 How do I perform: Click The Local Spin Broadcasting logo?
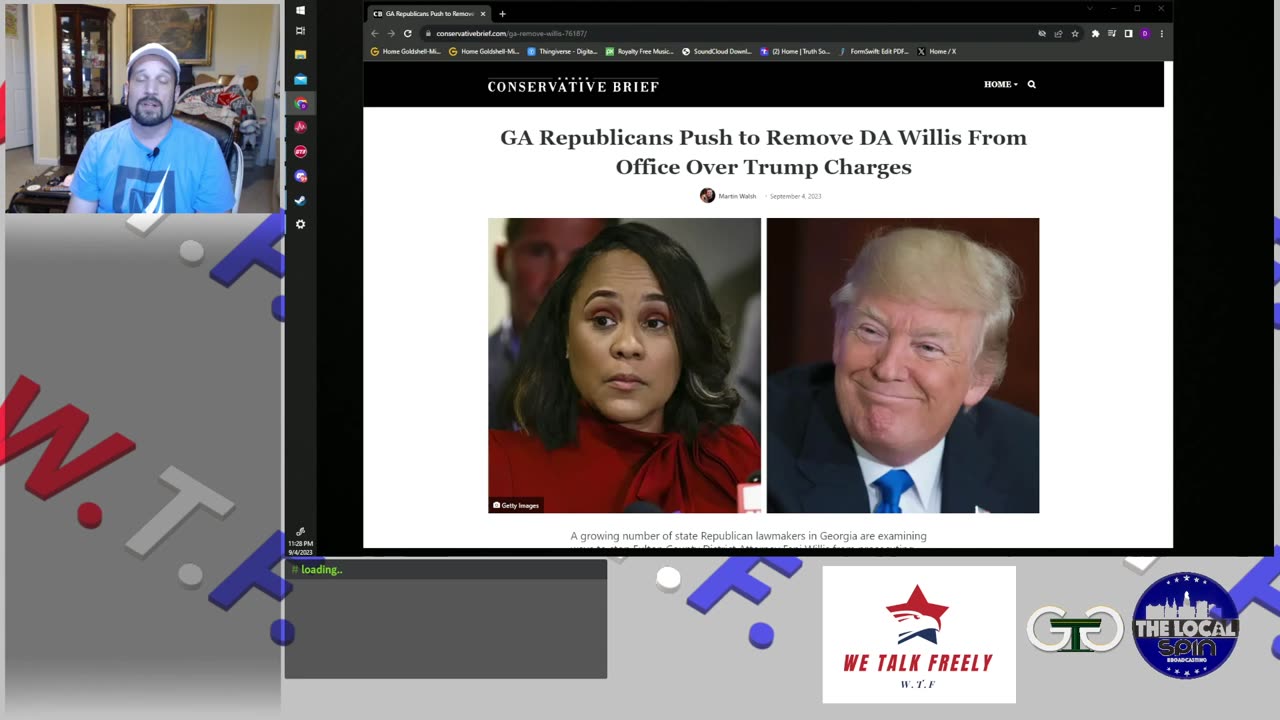[1186, 626]
